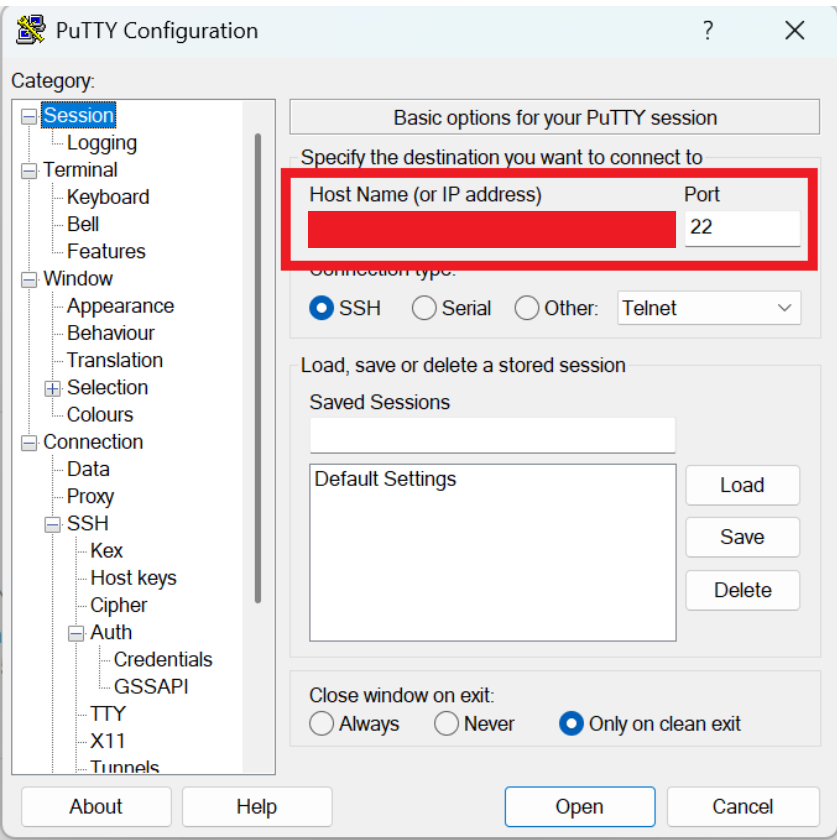Expand the Selection tree node

tap(52, 388)
